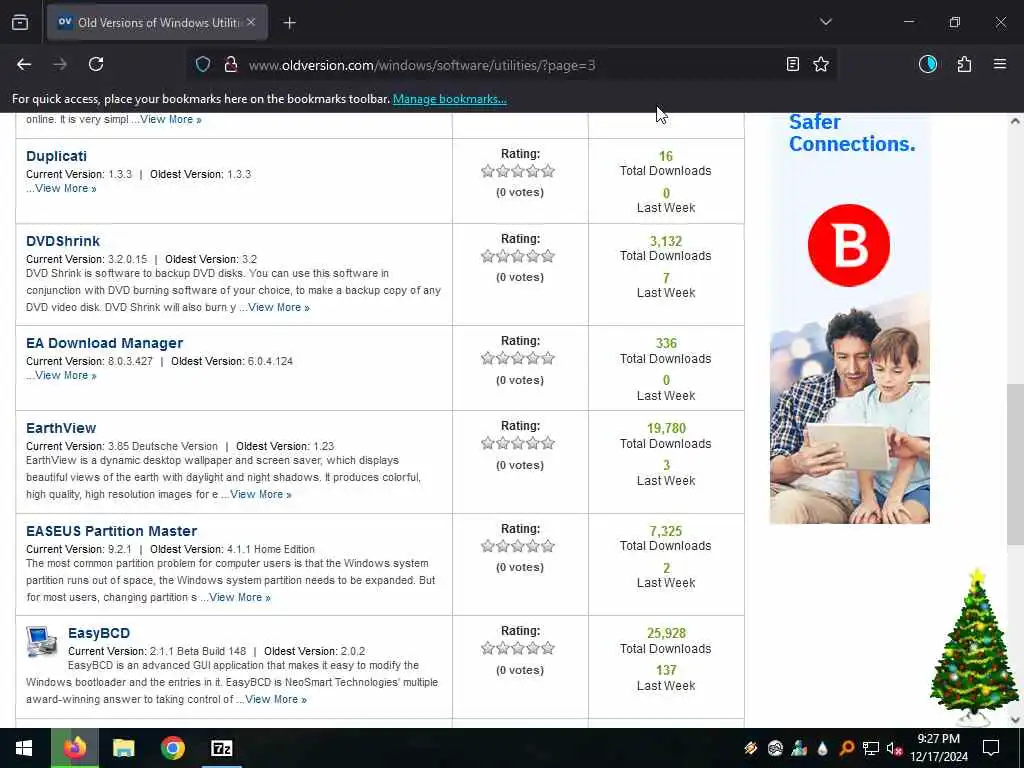Select the Old Versions of Windows Utilities tab
The width and height of the screenshot is (1024, 768).
pyautogui.click(x=157, y=22)
